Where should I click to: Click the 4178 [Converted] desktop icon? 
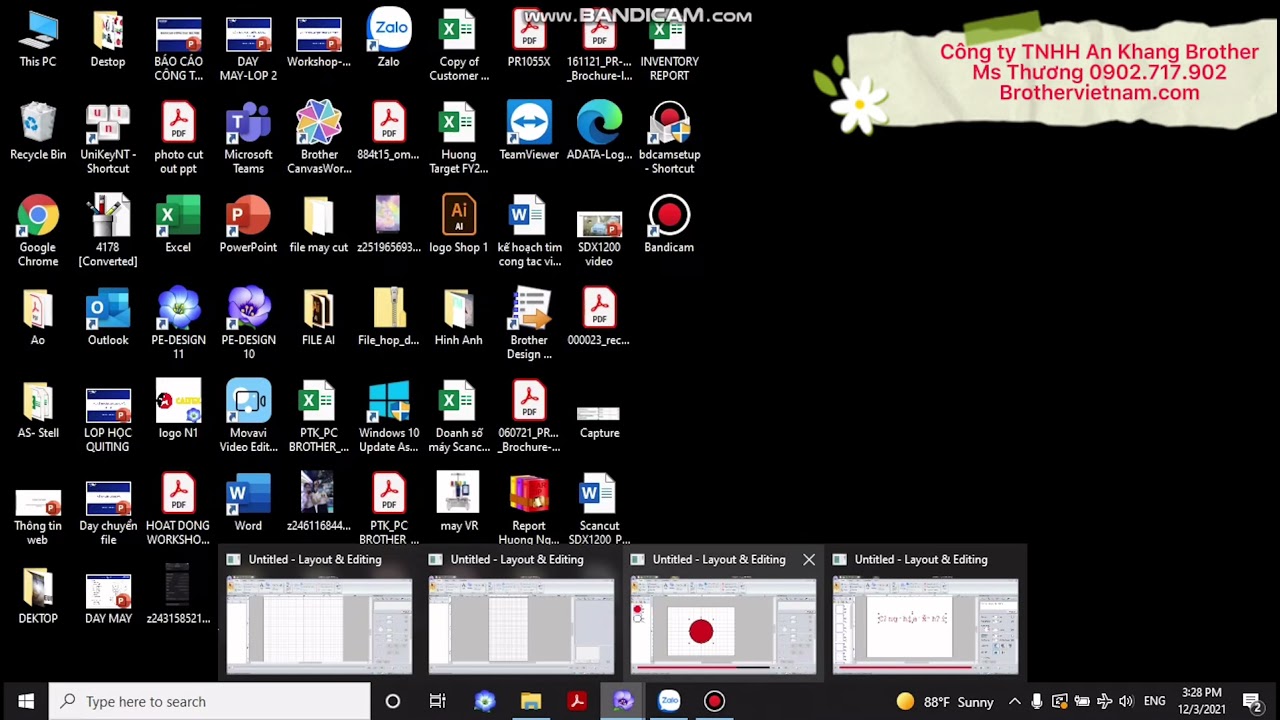[108, 230]
